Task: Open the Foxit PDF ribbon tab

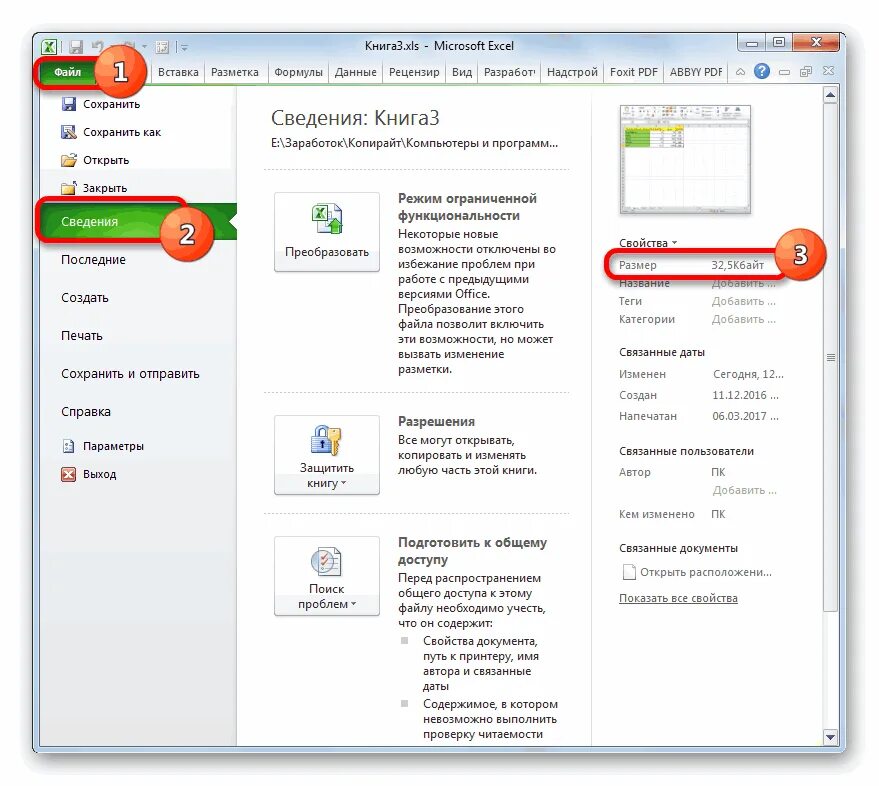Action: point(633,72)
